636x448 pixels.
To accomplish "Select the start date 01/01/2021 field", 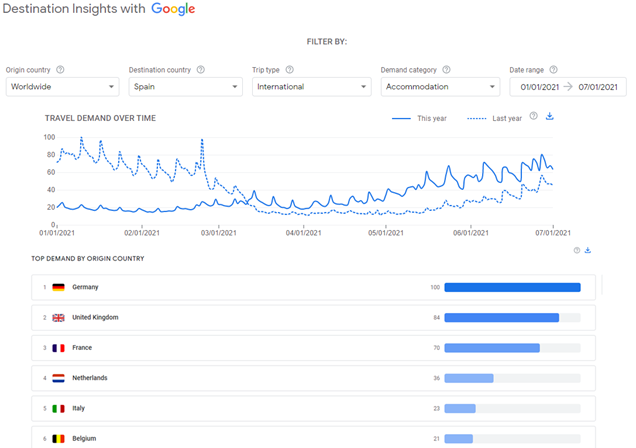I will (539, 87).
